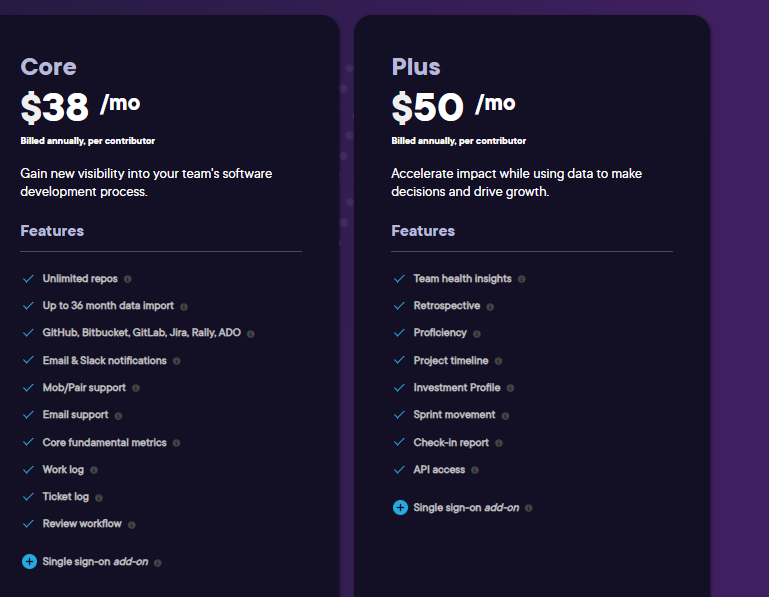The height and width of the screenshot is (597, 769).
Task: Open info tooltip for Mob/Pair support
Action: coord(136,388)
